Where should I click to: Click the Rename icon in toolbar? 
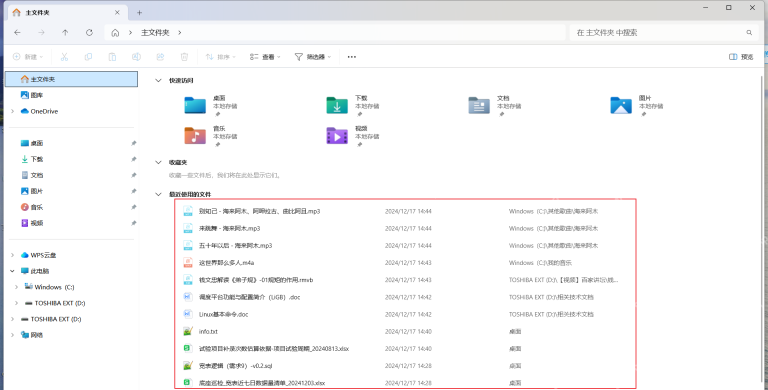pos(136,57)
